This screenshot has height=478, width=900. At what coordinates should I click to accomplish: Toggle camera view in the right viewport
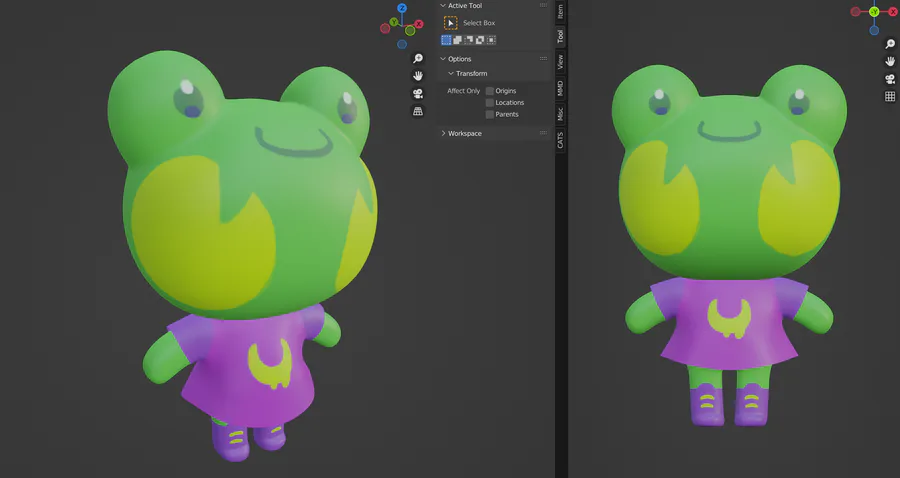pos(890,79)
